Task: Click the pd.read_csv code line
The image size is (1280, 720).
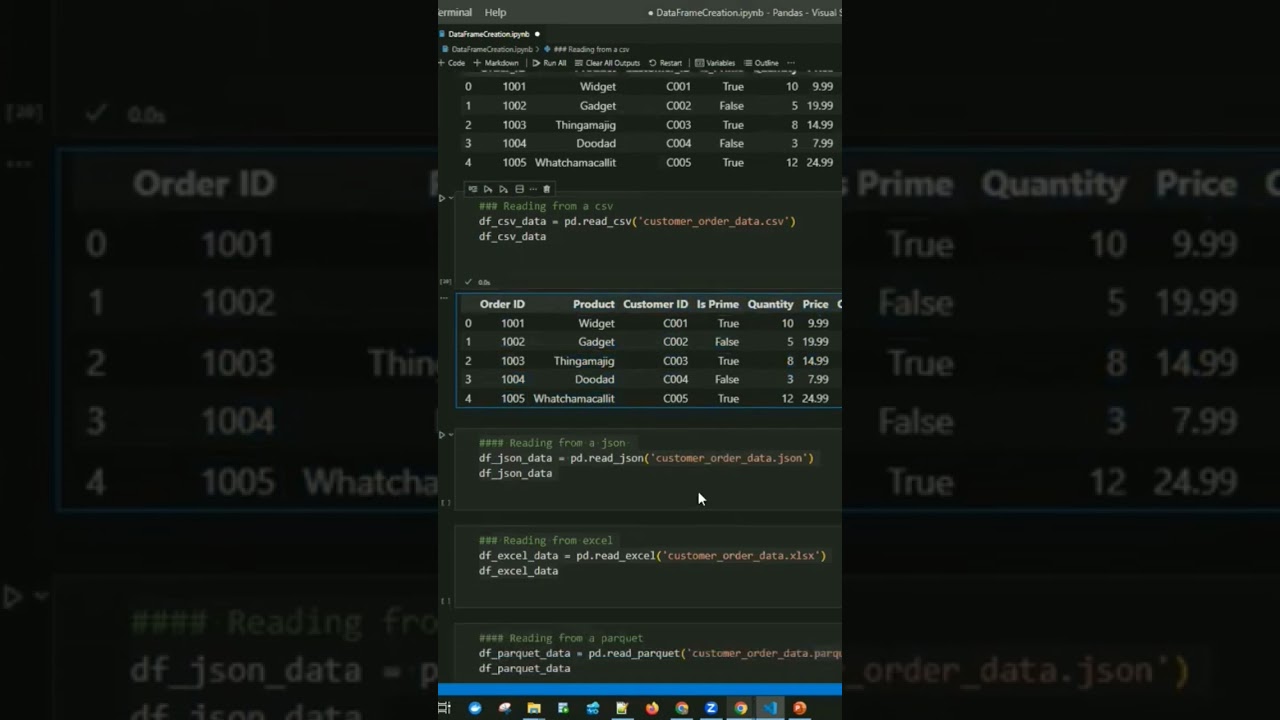Action: [637, 221]
